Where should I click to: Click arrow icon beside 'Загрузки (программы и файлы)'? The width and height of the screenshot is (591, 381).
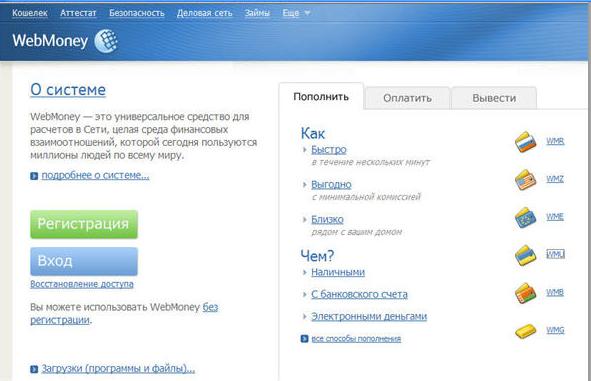34,369
